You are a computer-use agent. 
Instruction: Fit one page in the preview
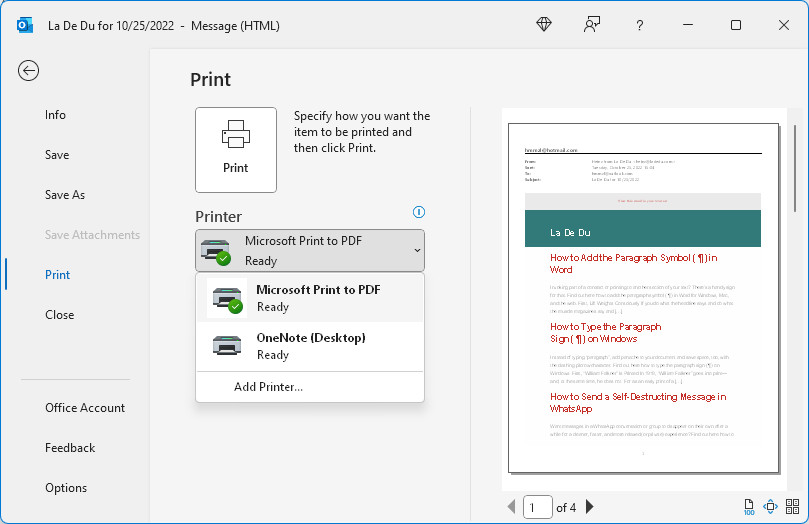pos(770,507)
